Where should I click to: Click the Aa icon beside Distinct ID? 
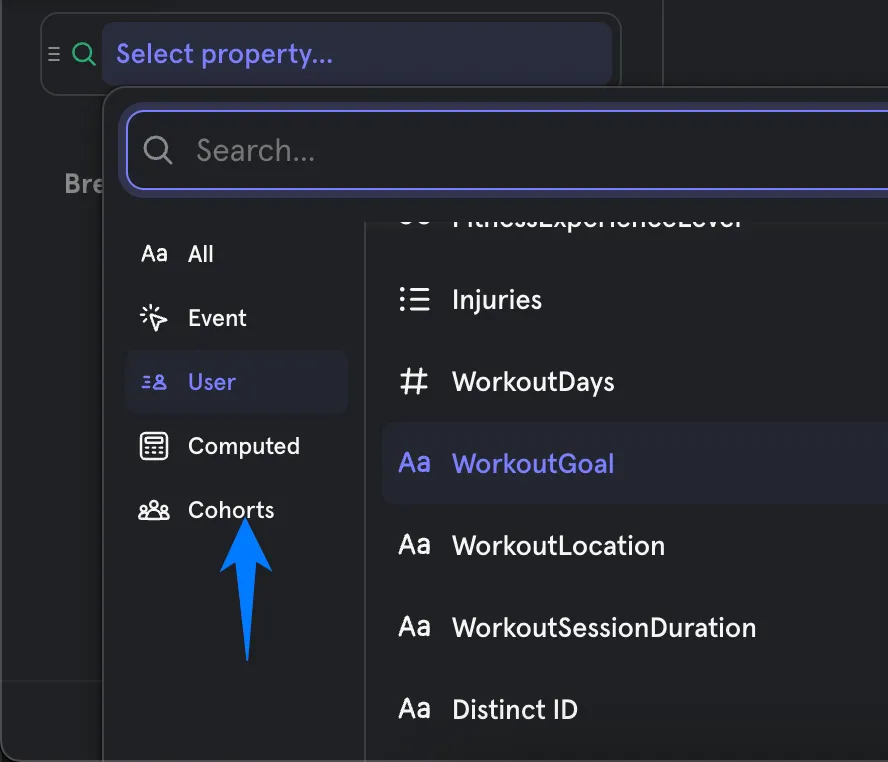414,710
